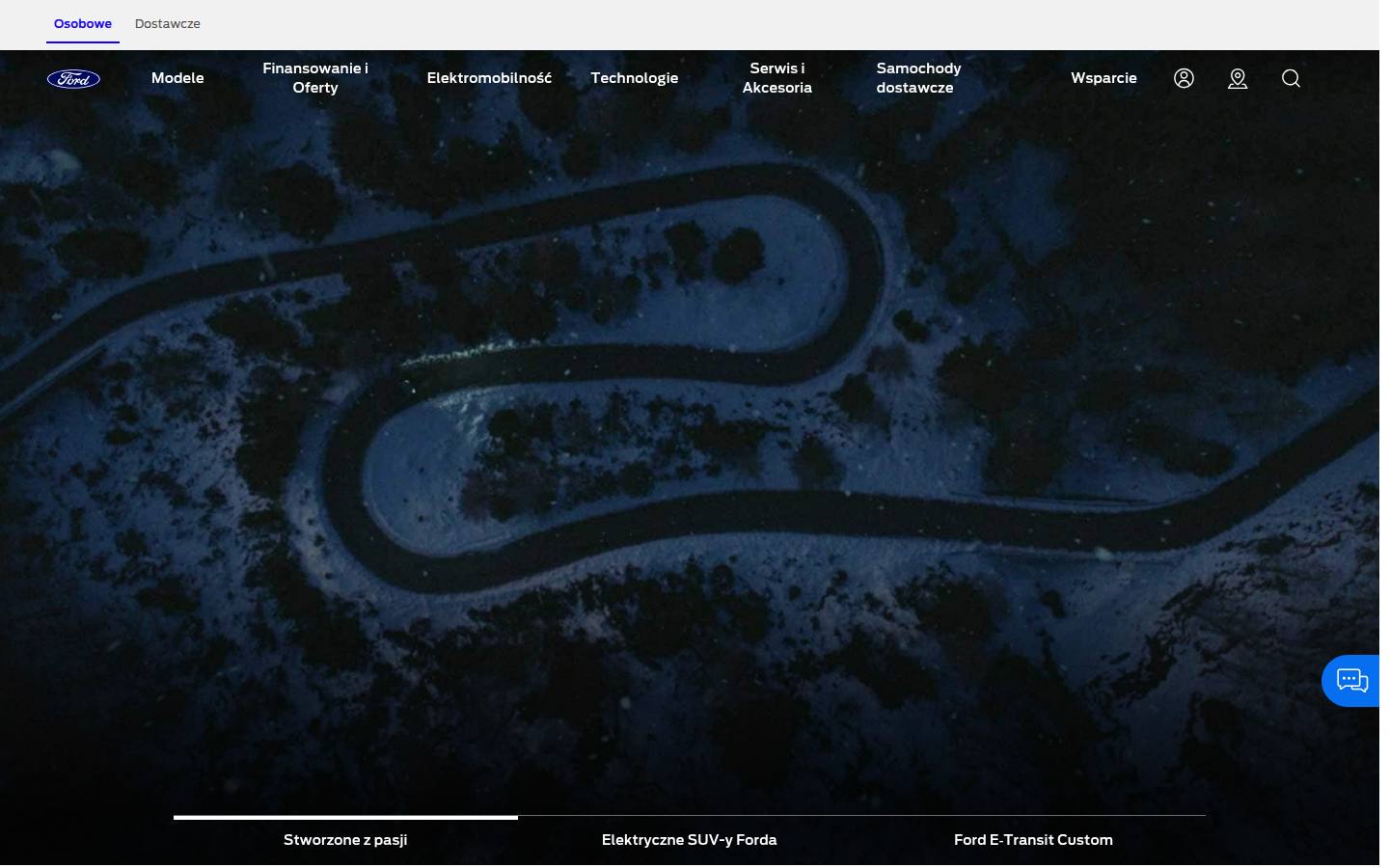Open the Wsparcie menu
The width and height of the screenshot is (1389, 868).
point(1103,78)
